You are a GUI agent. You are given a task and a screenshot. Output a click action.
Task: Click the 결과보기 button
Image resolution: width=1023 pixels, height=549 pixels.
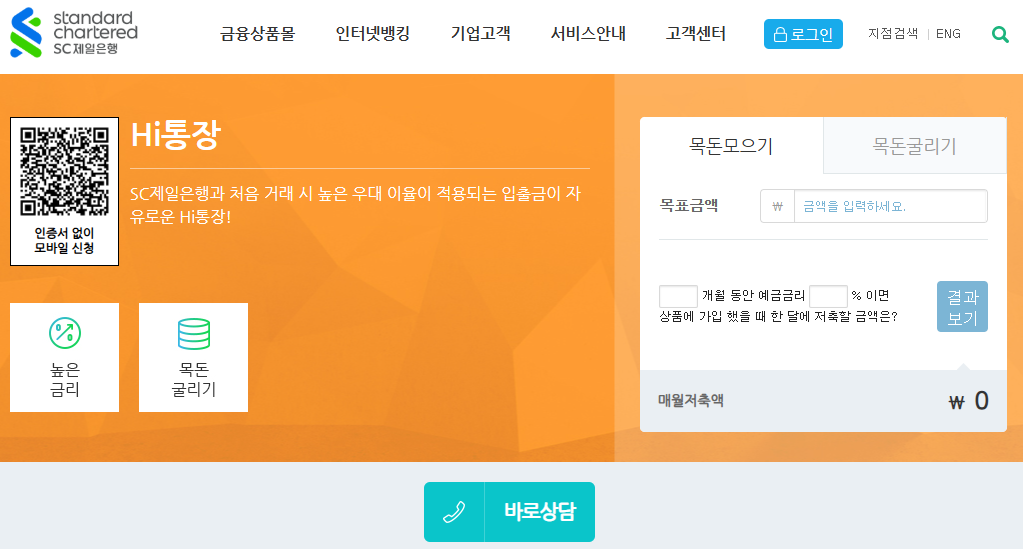pyautogui.click(x=962, y=307)
